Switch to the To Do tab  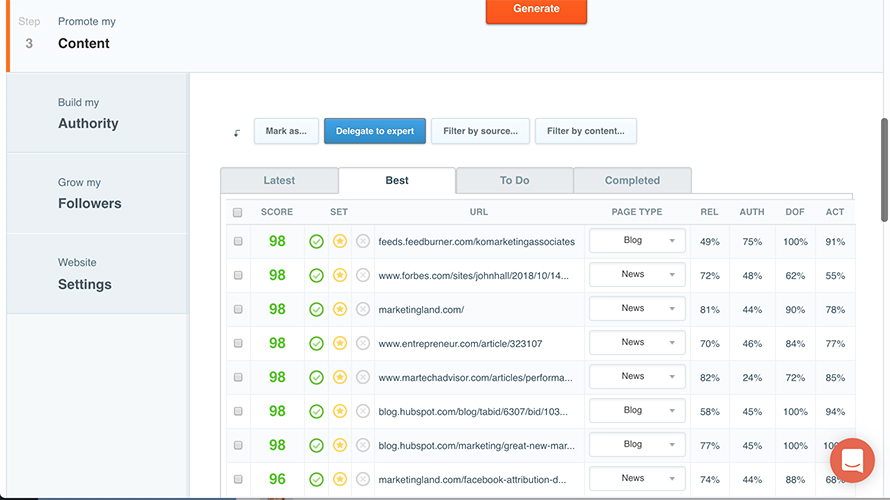pyautogui.click(x=514, y=181)
